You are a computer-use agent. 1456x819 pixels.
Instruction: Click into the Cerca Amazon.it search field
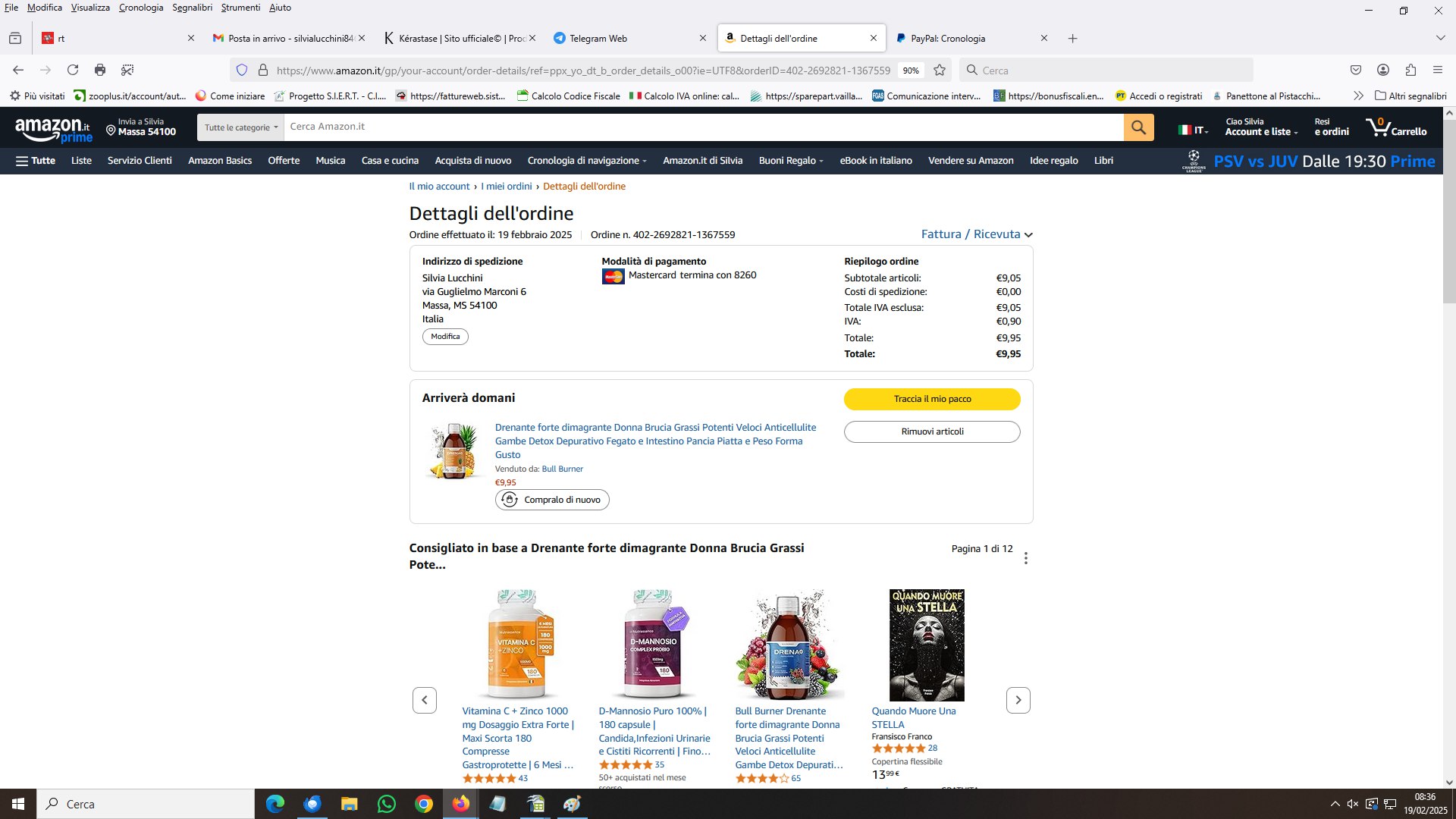click(x=703, y=127)
